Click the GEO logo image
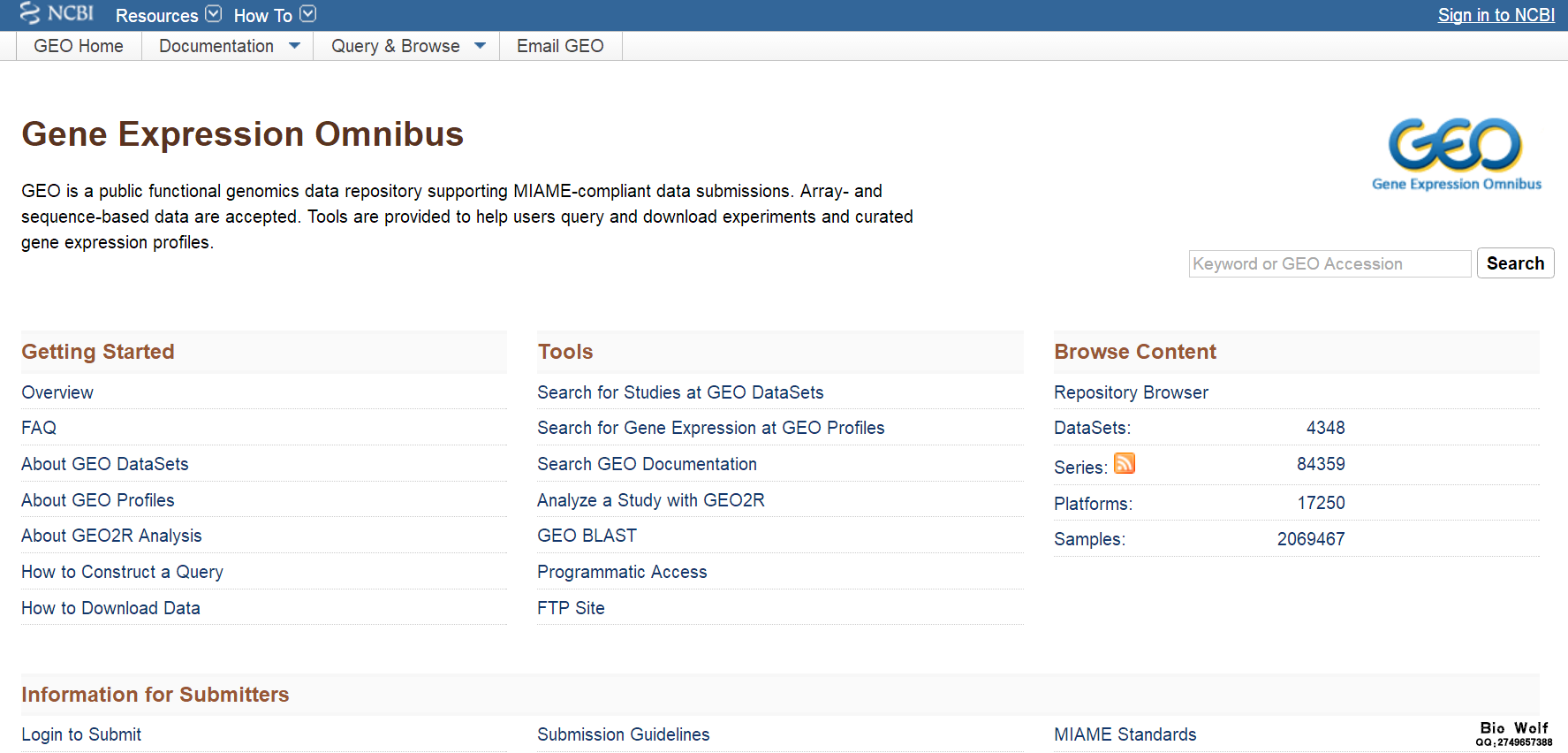 click(1456, 155)
